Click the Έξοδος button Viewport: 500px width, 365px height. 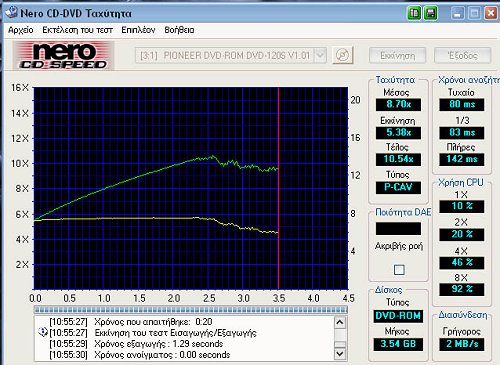463,55
